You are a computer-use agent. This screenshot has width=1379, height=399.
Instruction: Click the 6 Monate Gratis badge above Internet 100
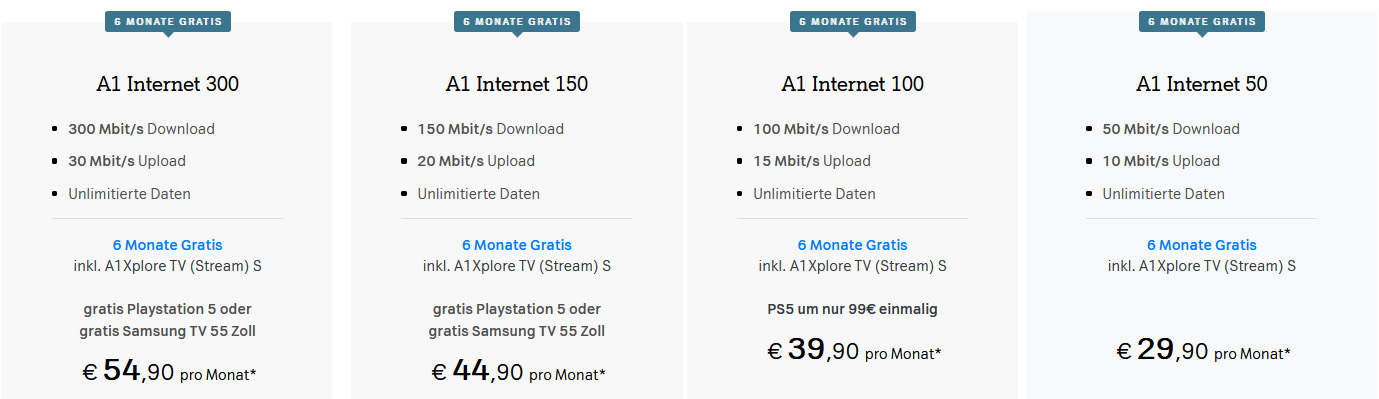[852, 21]
